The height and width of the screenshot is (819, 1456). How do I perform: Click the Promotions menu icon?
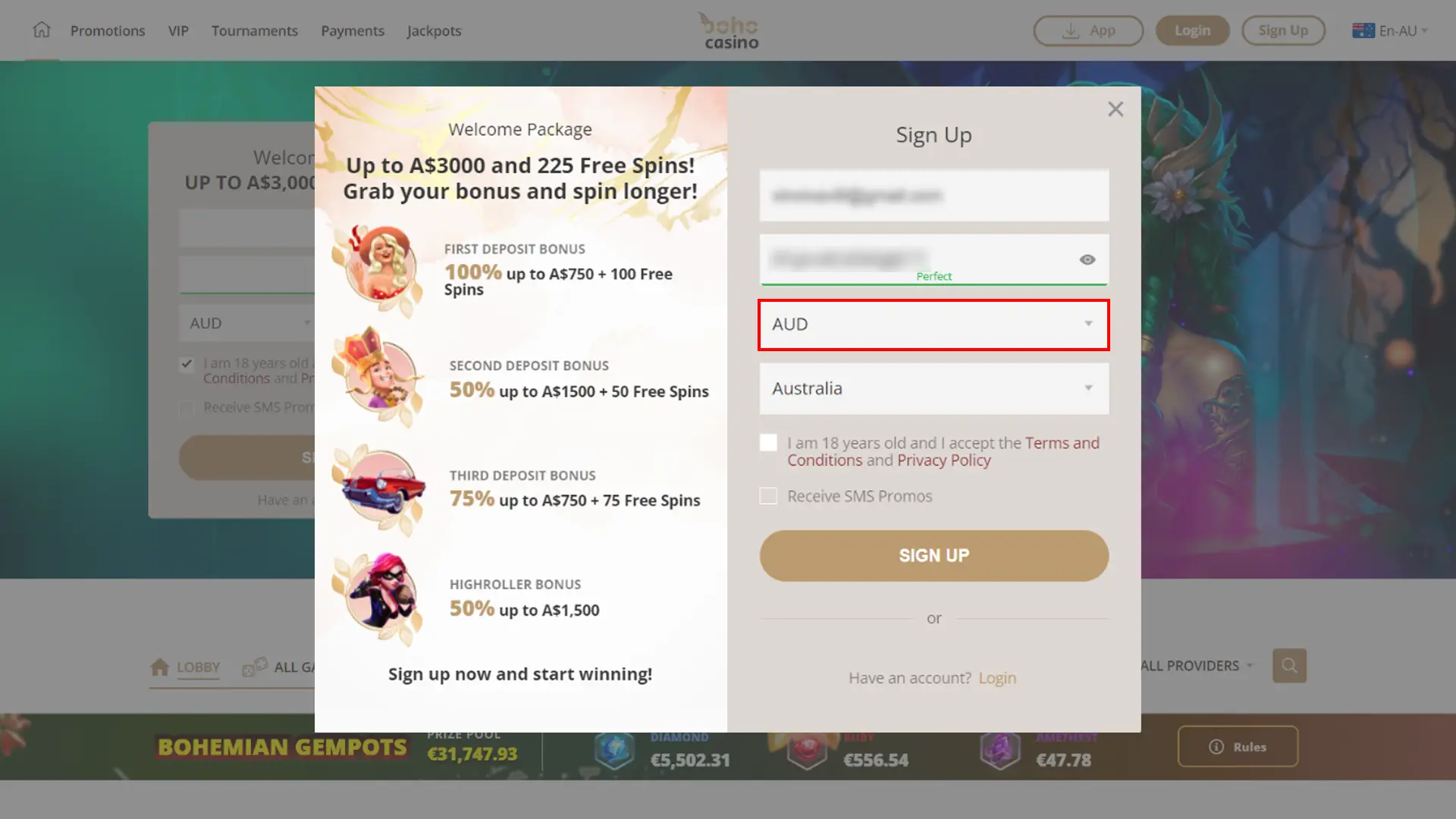pyautogui.click(x=107, y=30)
